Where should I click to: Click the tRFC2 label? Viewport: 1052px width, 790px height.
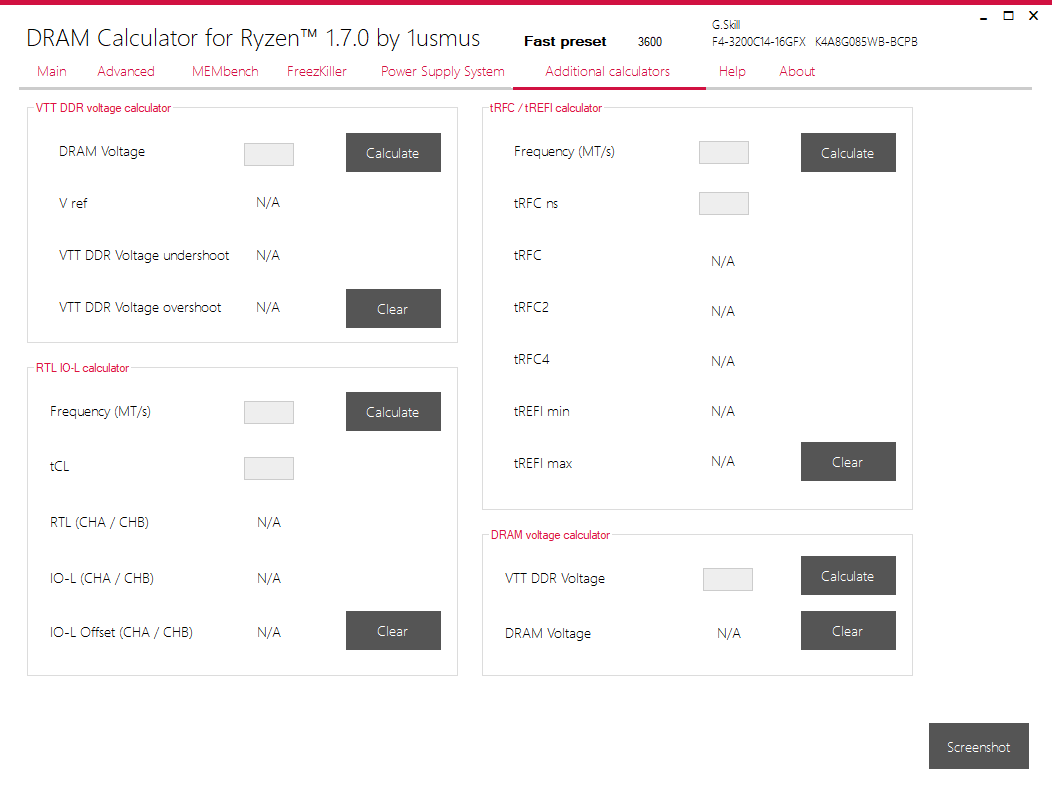click(531, 307)
